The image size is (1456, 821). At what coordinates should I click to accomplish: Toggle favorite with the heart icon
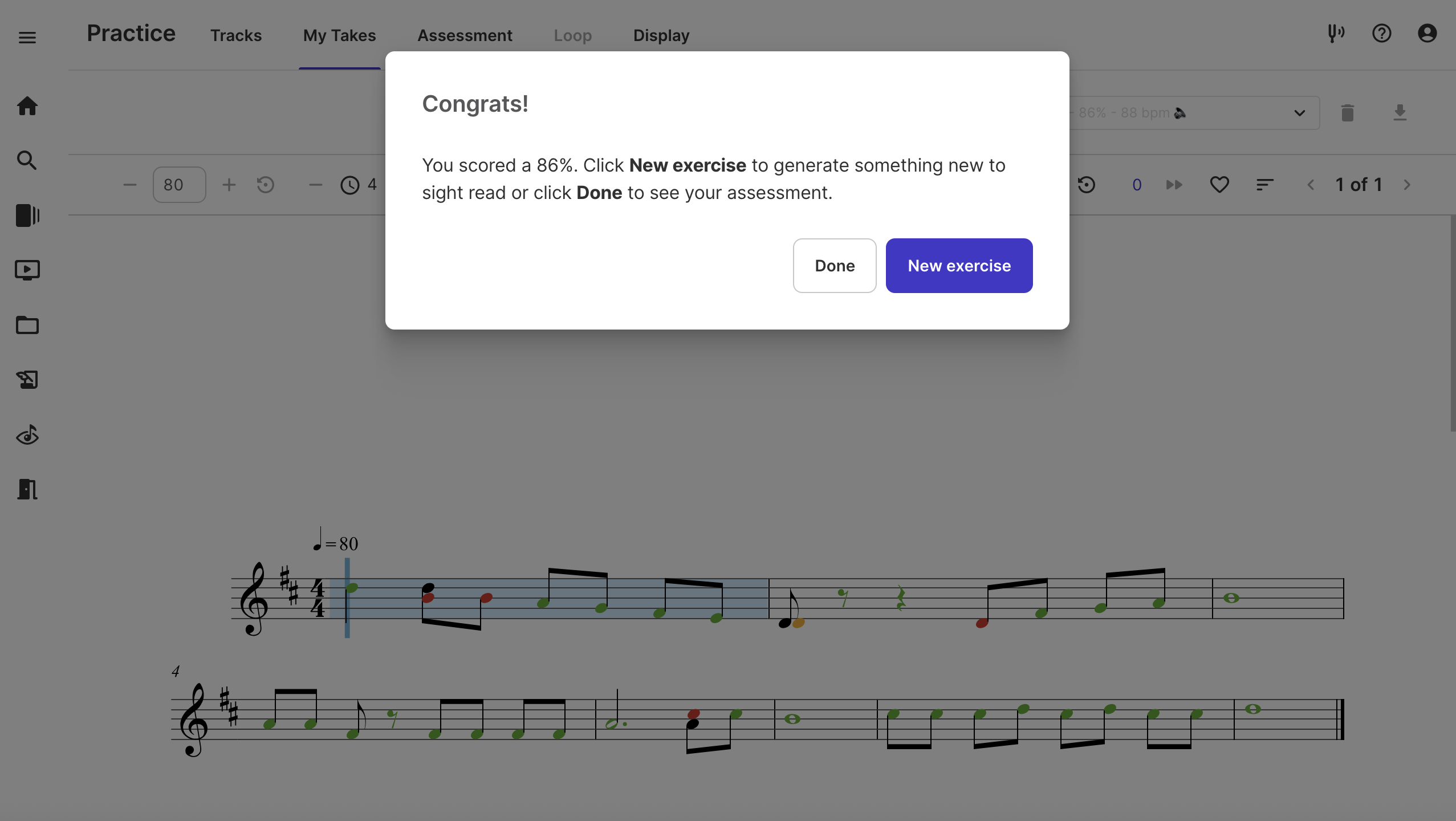click(1219, 184)
